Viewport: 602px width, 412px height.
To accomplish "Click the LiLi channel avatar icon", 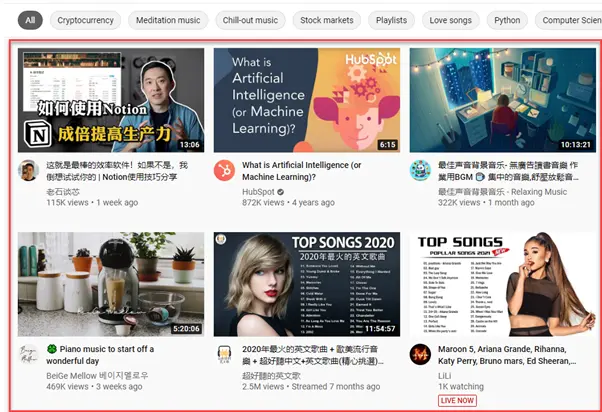I will tap(420, 354).
